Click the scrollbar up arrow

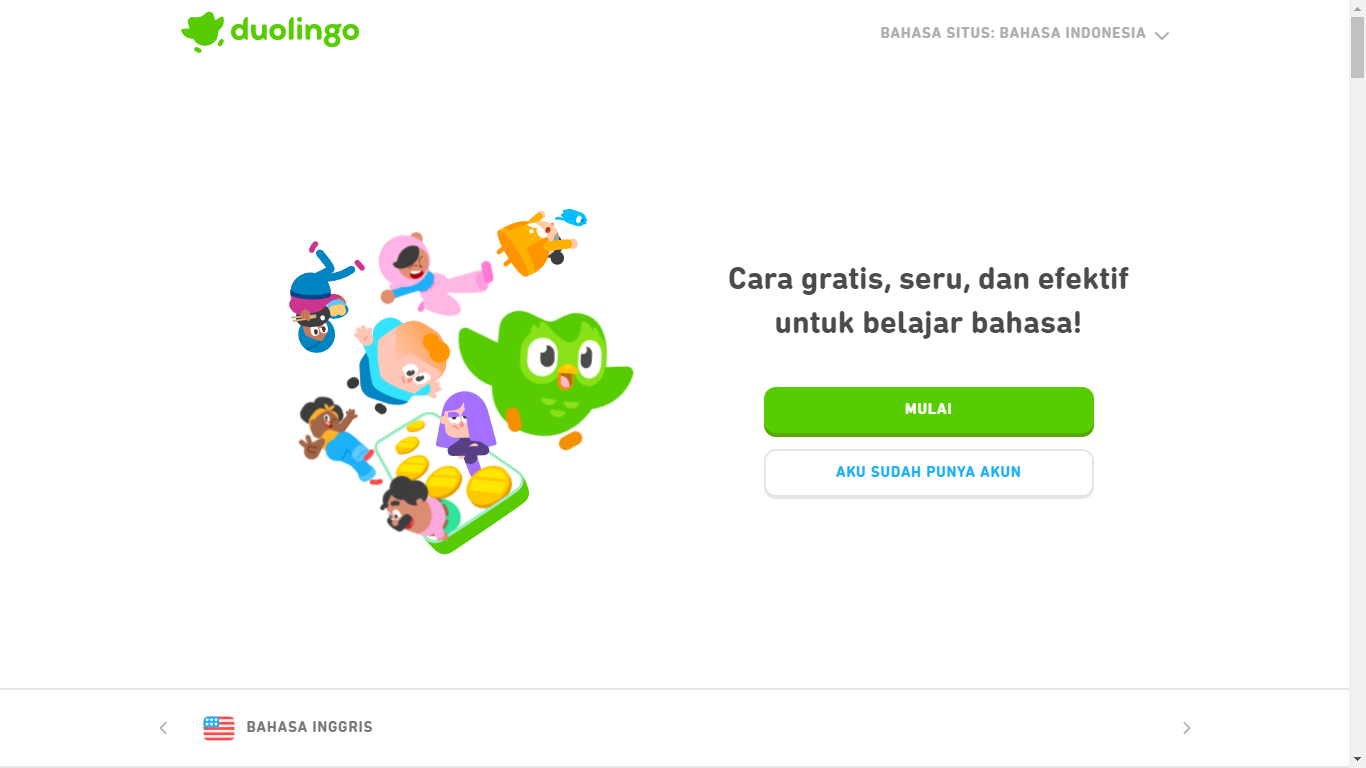click(x=1357, y=8)
